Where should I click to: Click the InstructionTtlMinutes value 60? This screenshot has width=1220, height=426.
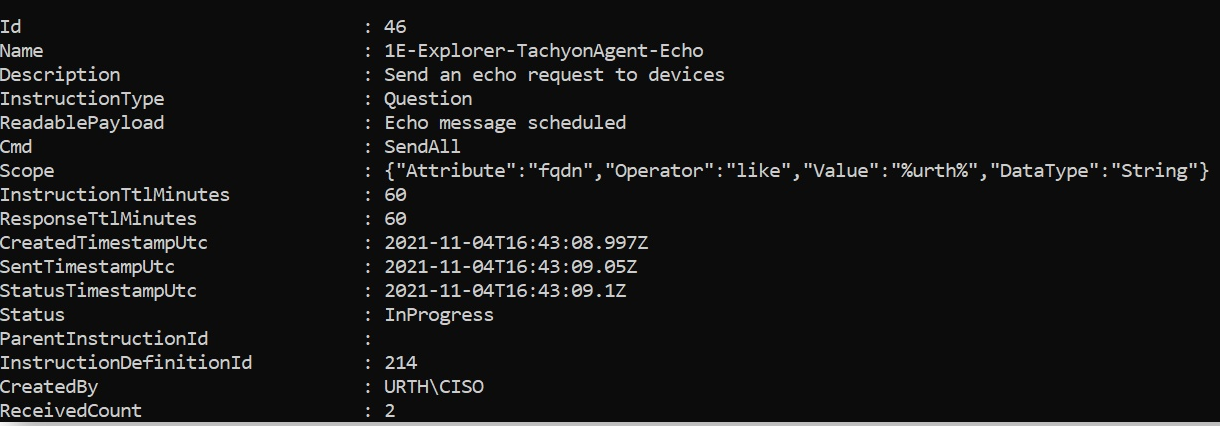coord(395,195)
